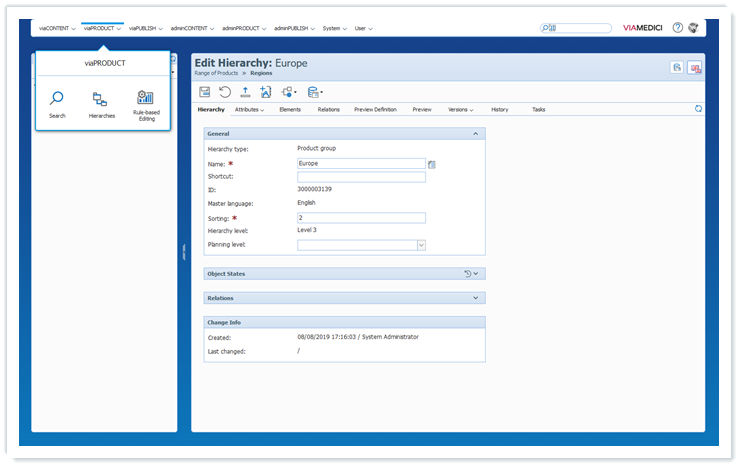Click the help question mark icon
Screen dimensions: 741x468
point(677,28)
